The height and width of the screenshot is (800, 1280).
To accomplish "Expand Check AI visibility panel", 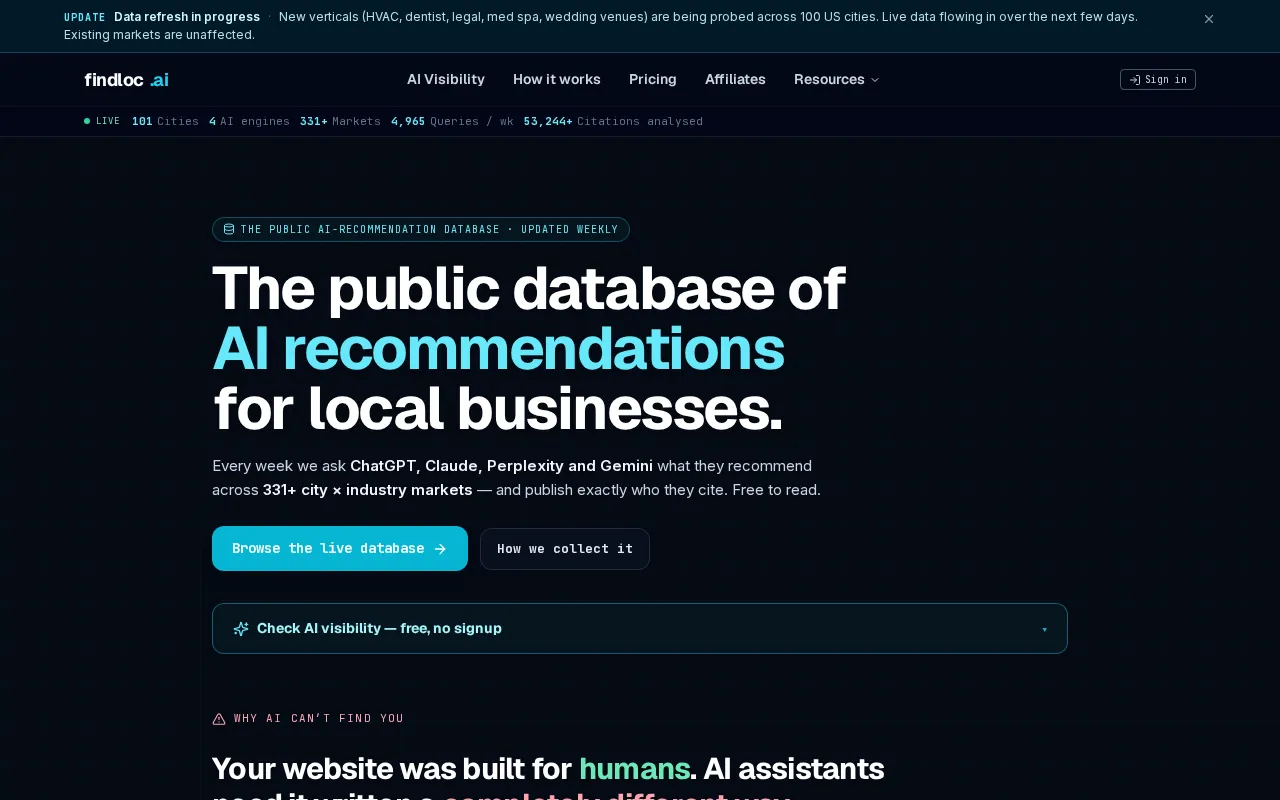I will pos(640,628).
